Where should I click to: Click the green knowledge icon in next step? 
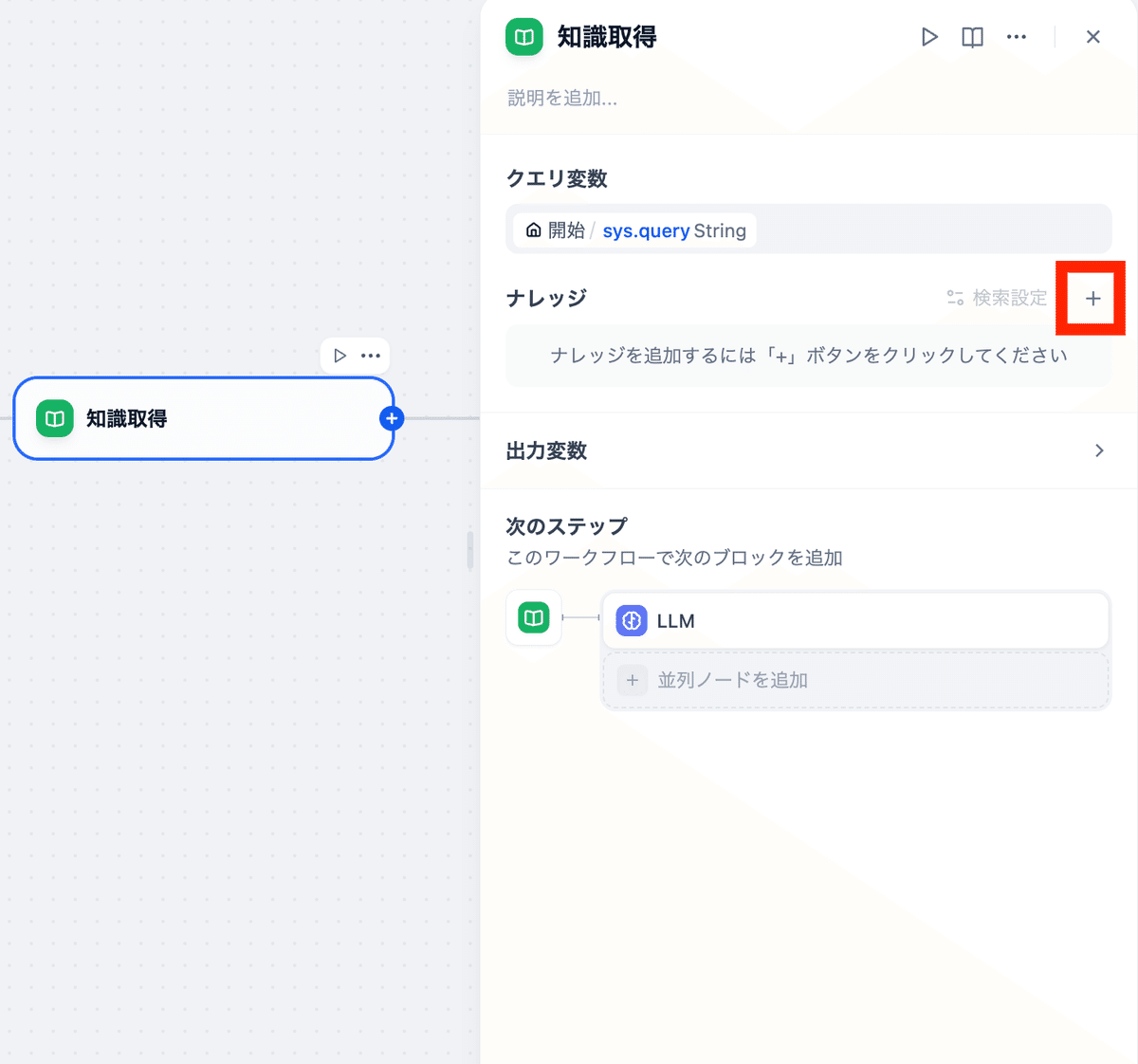[x=534, y=618]
